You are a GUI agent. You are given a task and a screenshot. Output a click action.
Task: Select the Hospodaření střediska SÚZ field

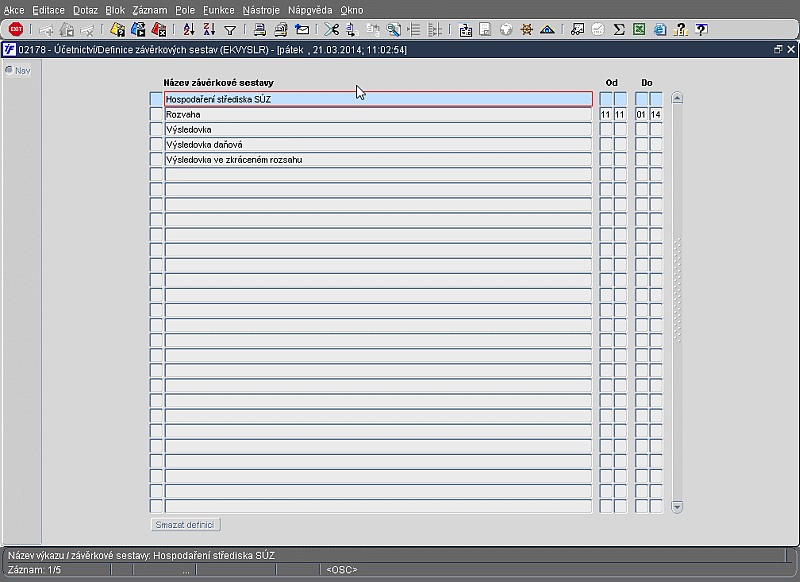[378, 99]
